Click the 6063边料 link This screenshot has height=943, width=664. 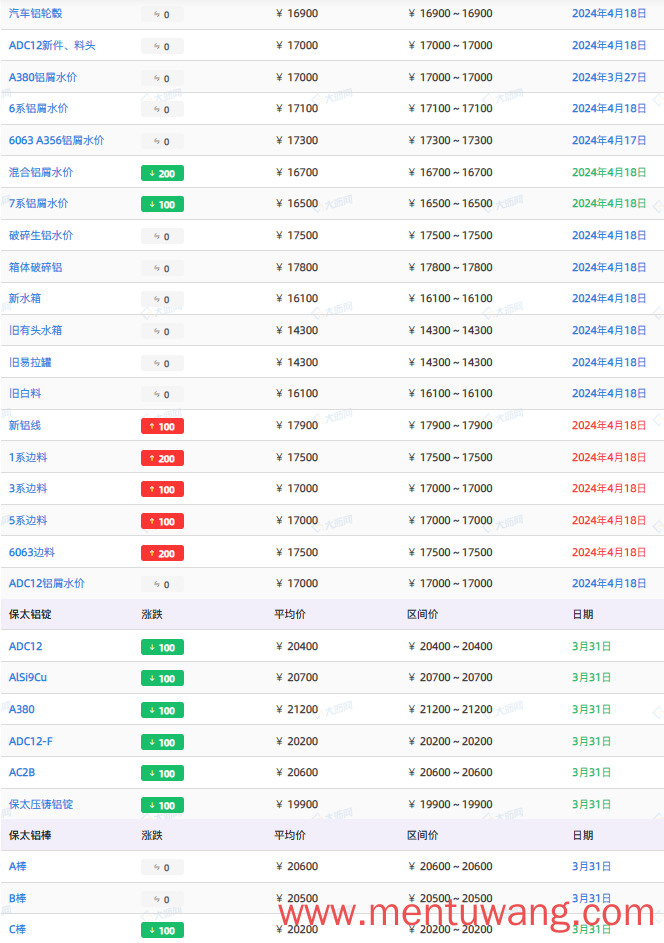(32, 552)
